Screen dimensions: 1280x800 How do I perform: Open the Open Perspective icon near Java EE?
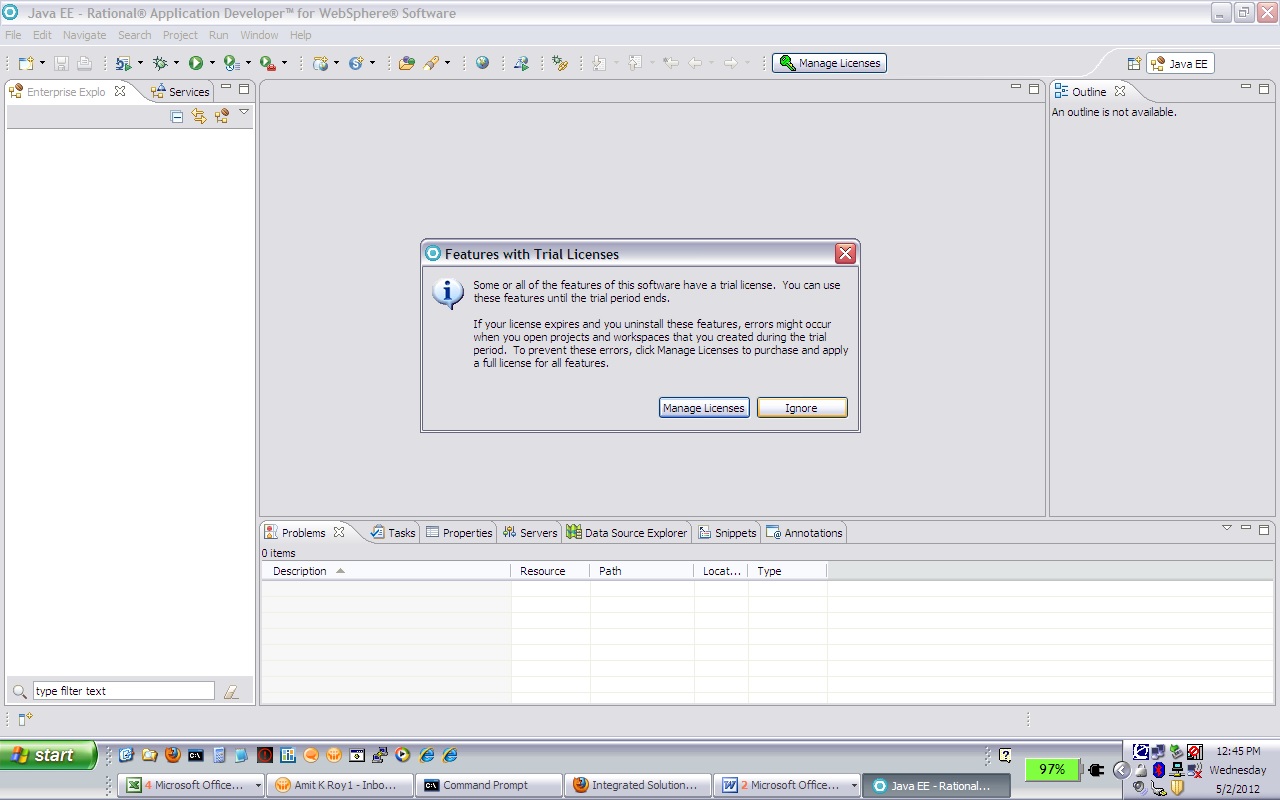coord(1134,62)
